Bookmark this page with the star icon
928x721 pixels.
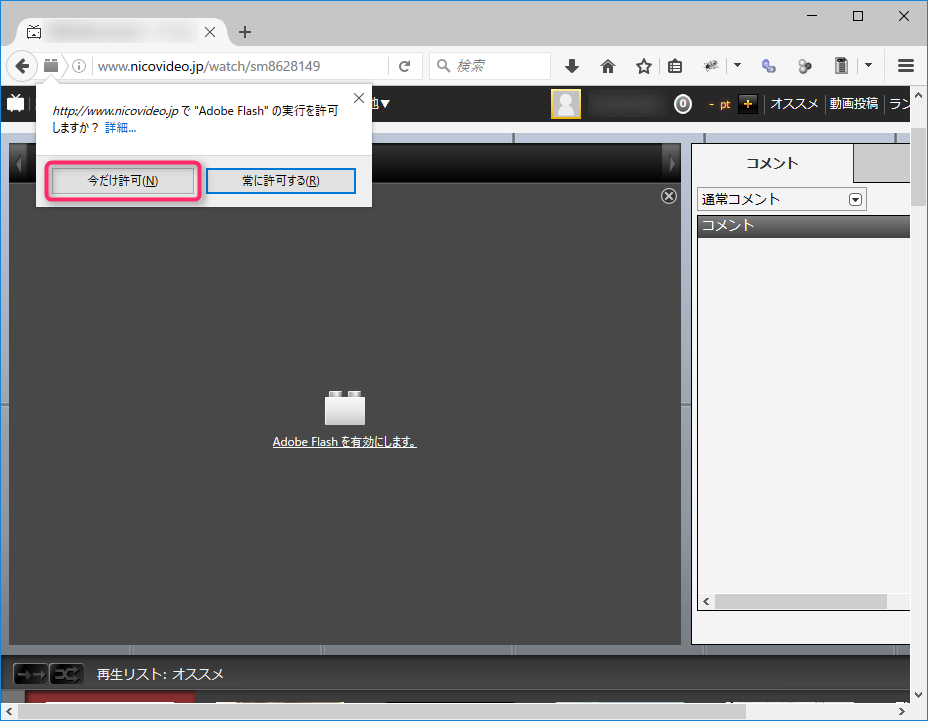click(x=644, y=66)
